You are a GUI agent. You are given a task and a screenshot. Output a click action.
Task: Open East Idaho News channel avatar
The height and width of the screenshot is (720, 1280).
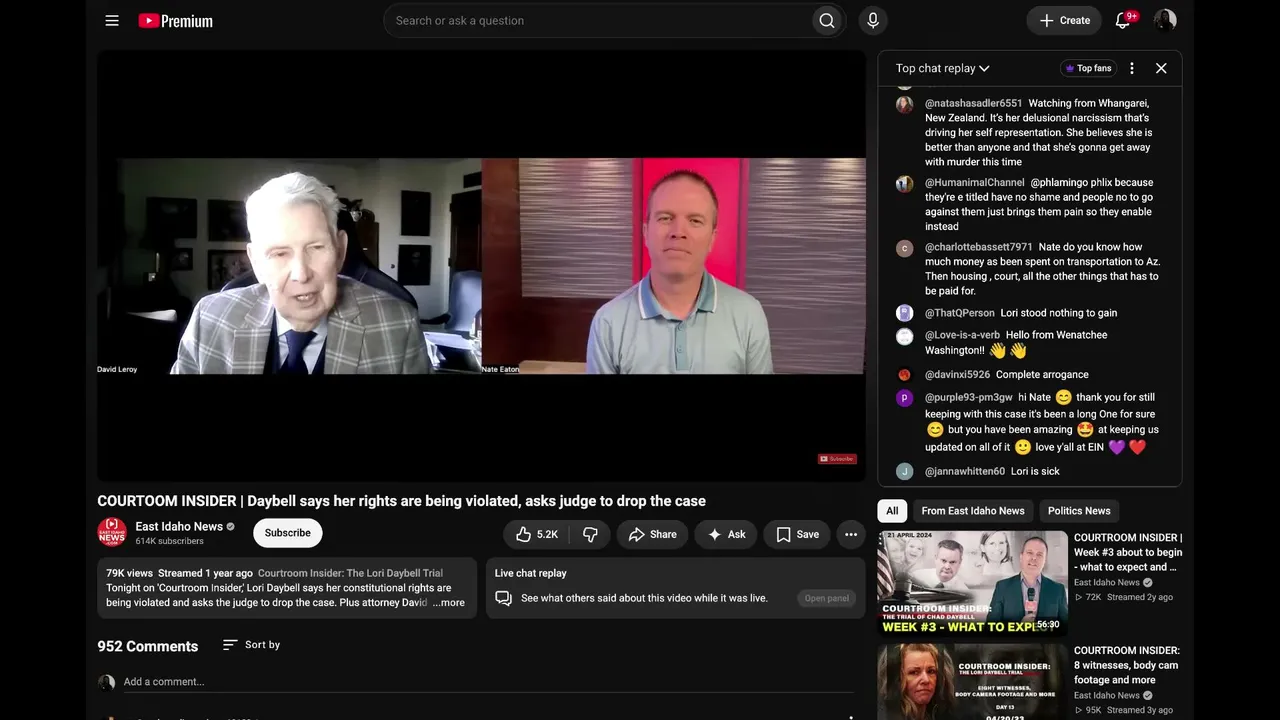[x=112, y=532]
